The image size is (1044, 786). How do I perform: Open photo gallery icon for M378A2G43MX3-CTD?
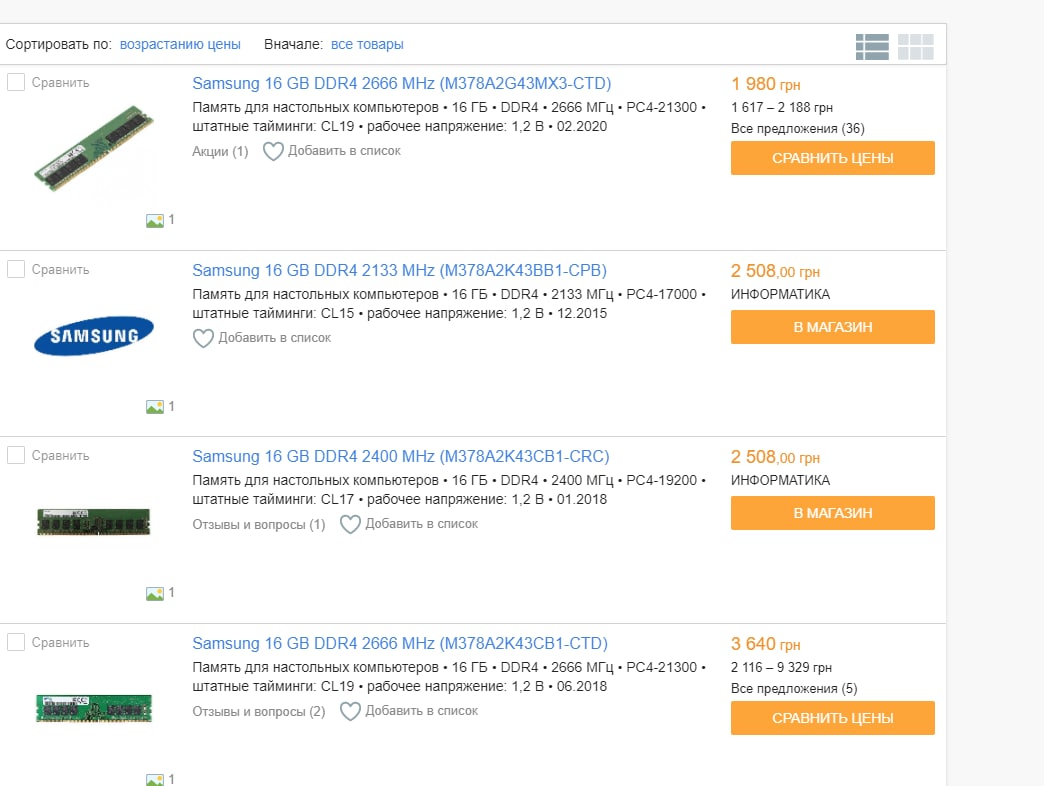click(155, 220)
